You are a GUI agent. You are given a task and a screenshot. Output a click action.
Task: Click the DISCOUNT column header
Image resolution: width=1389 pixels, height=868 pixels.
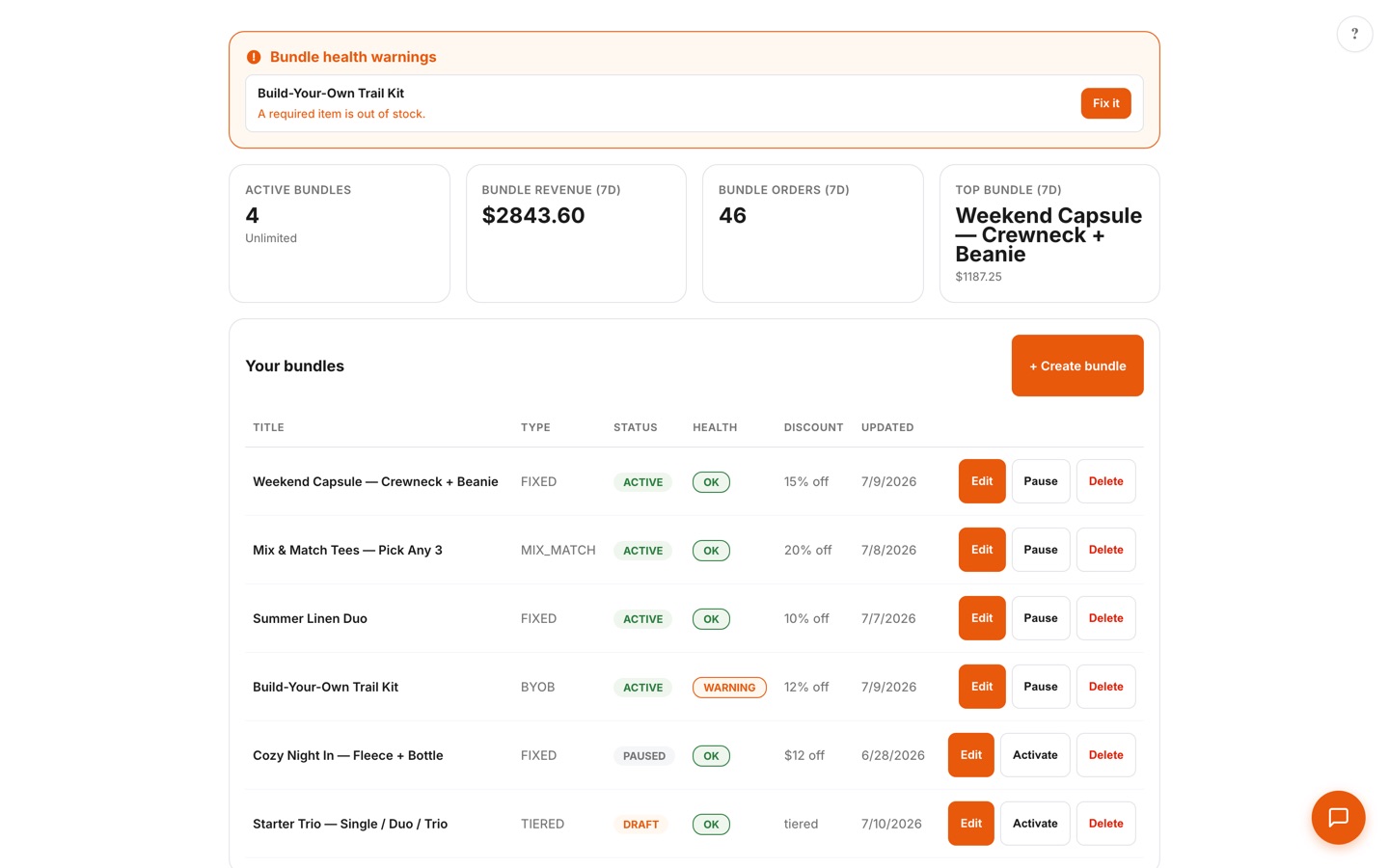pos(813,427)
